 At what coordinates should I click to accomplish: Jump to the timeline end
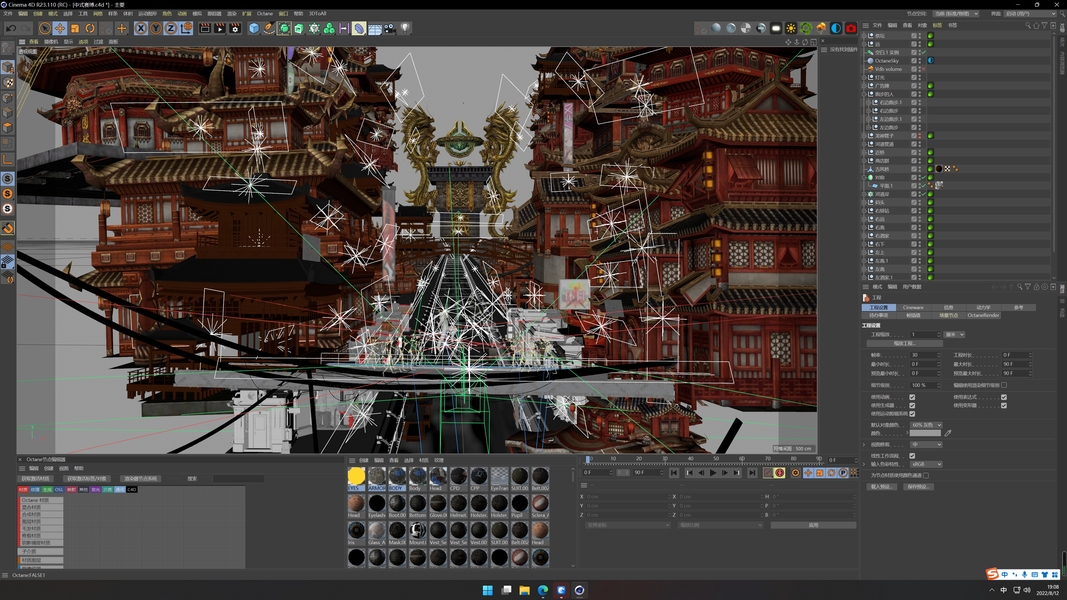(751, 472)
